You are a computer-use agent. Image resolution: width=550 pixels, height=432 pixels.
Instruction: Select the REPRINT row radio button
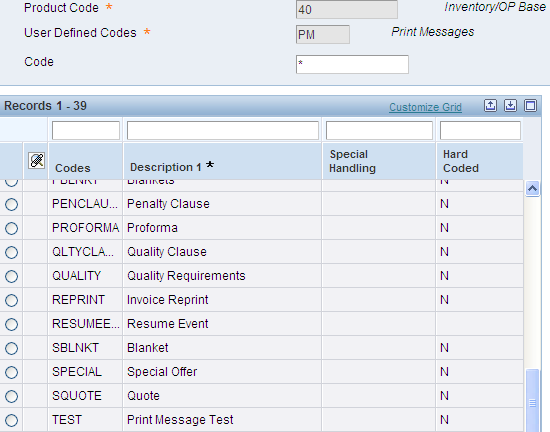pyautogui.click(x=12, y=300)
